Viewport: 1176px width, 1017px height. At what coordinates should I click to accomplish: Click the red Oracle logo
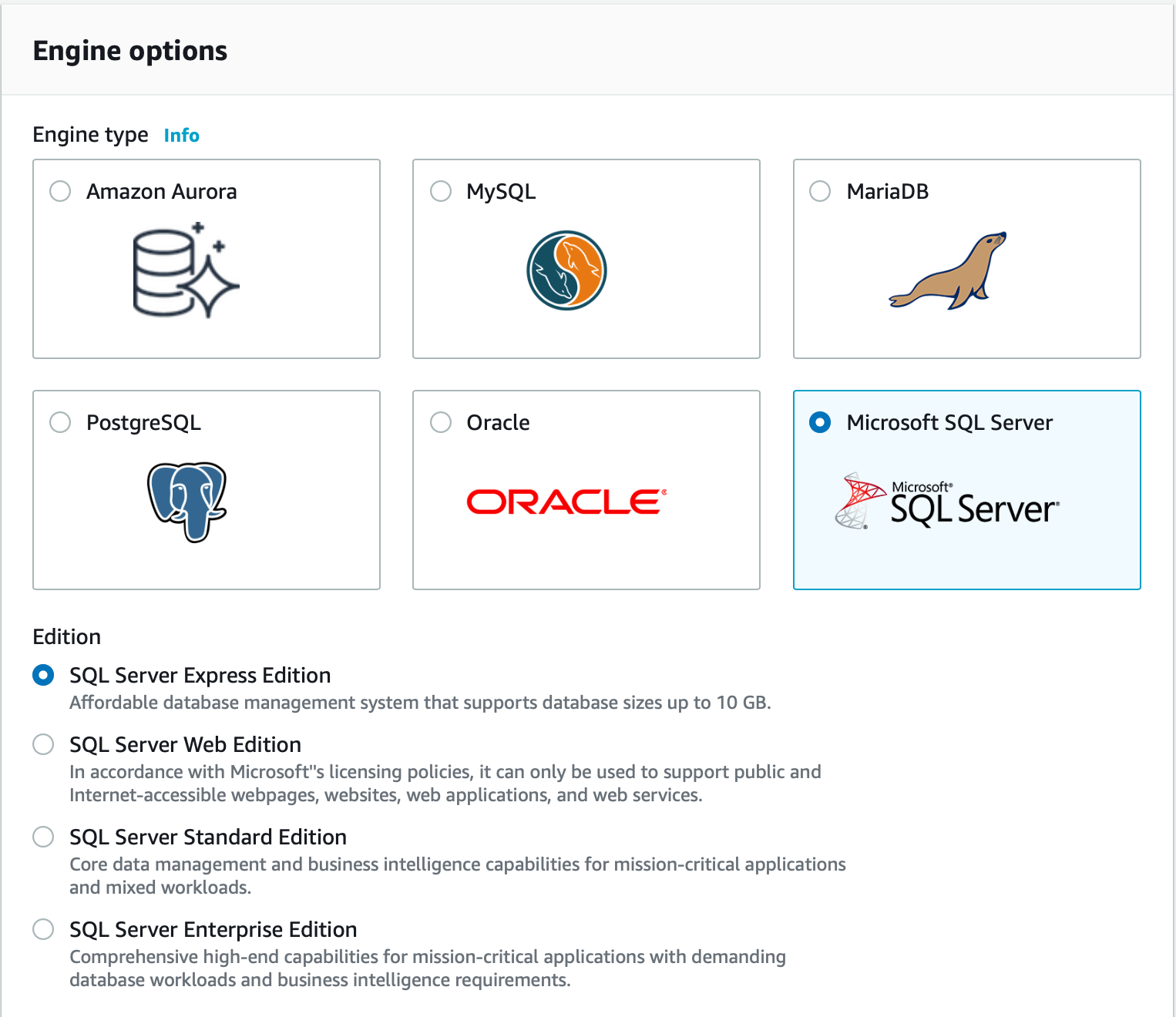point(566,502)
